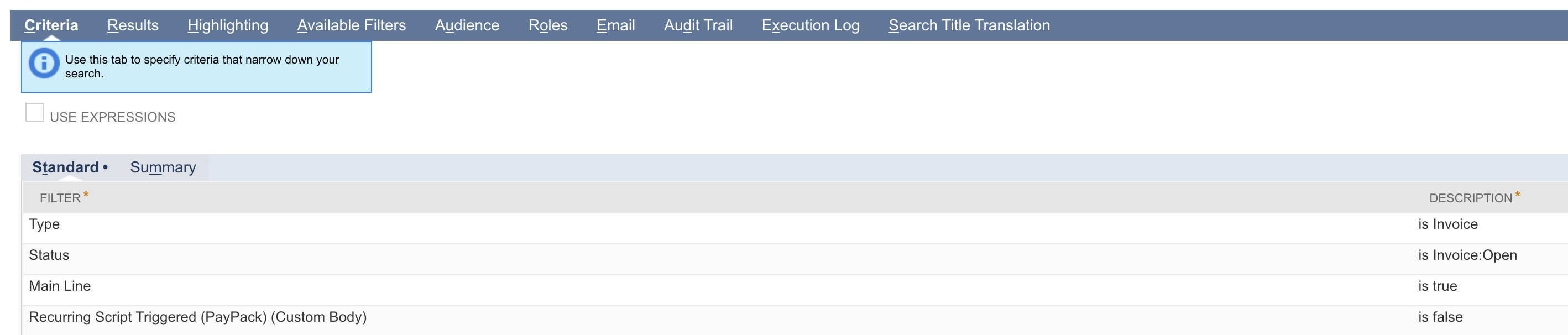Switch to the Email tab
This screenshot has width=1568, height=335.
[x=615, y=25]
